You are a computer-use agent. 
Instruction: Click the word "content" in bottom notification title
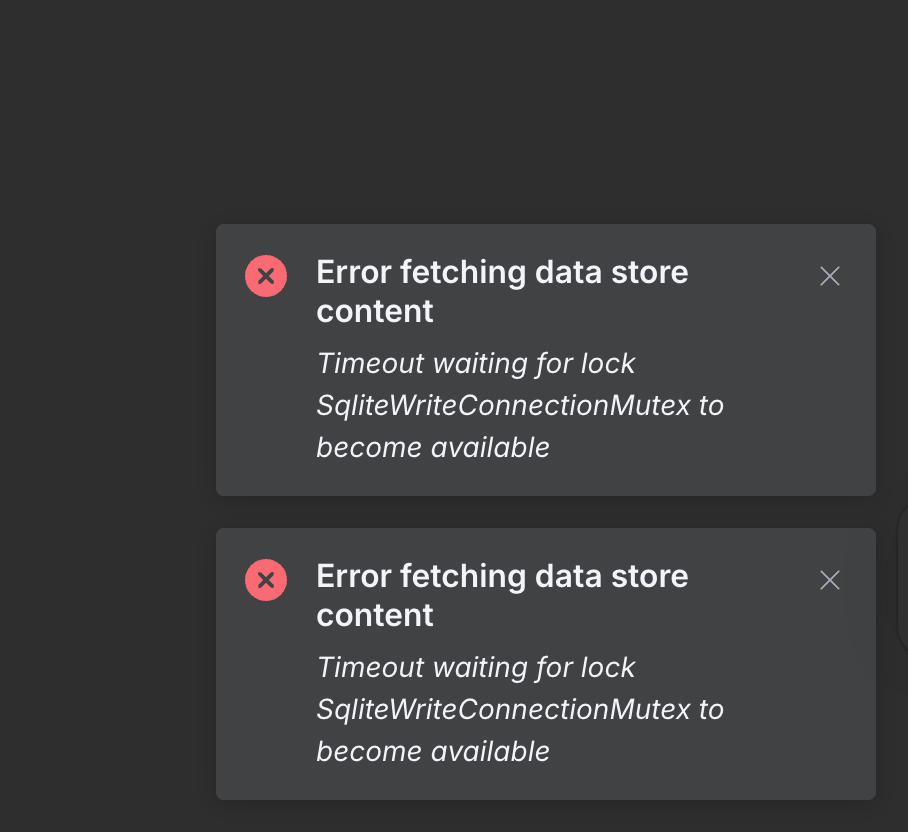375,615
